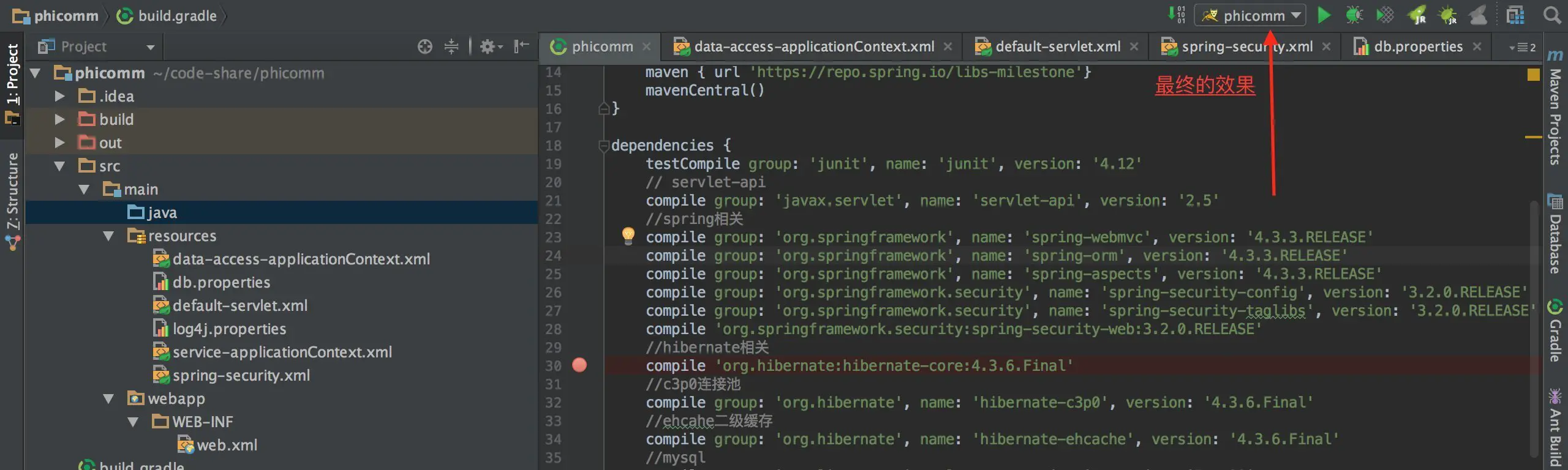Open the db.properties editor tab
Screen dimensions: 1568x470
pyautogui.click(x=1417, y=47)
